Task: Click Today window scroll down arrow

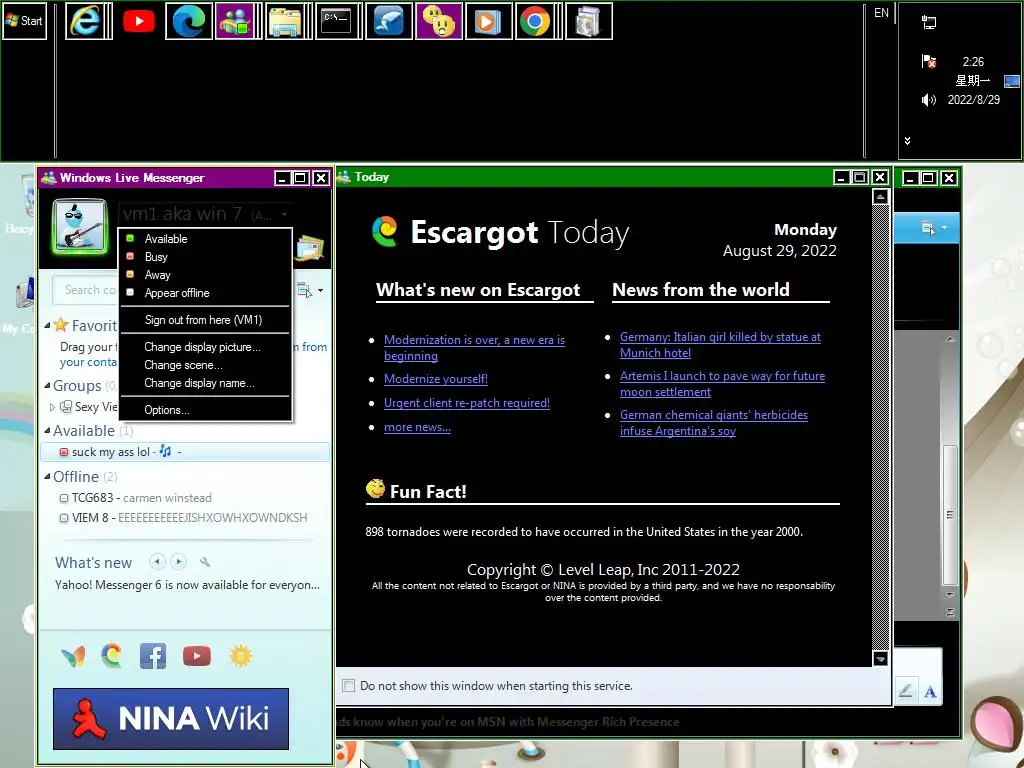Action: 880,659
